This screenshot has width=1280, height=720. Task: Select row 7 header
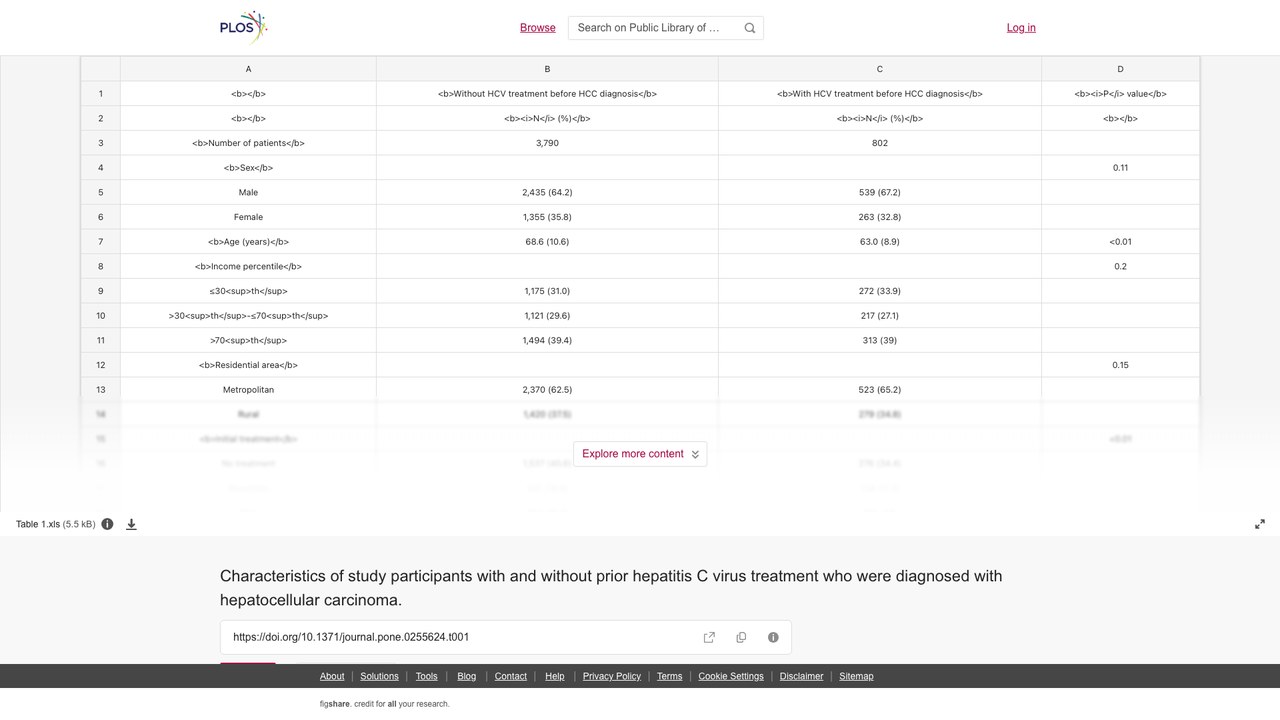pos(100,242)
